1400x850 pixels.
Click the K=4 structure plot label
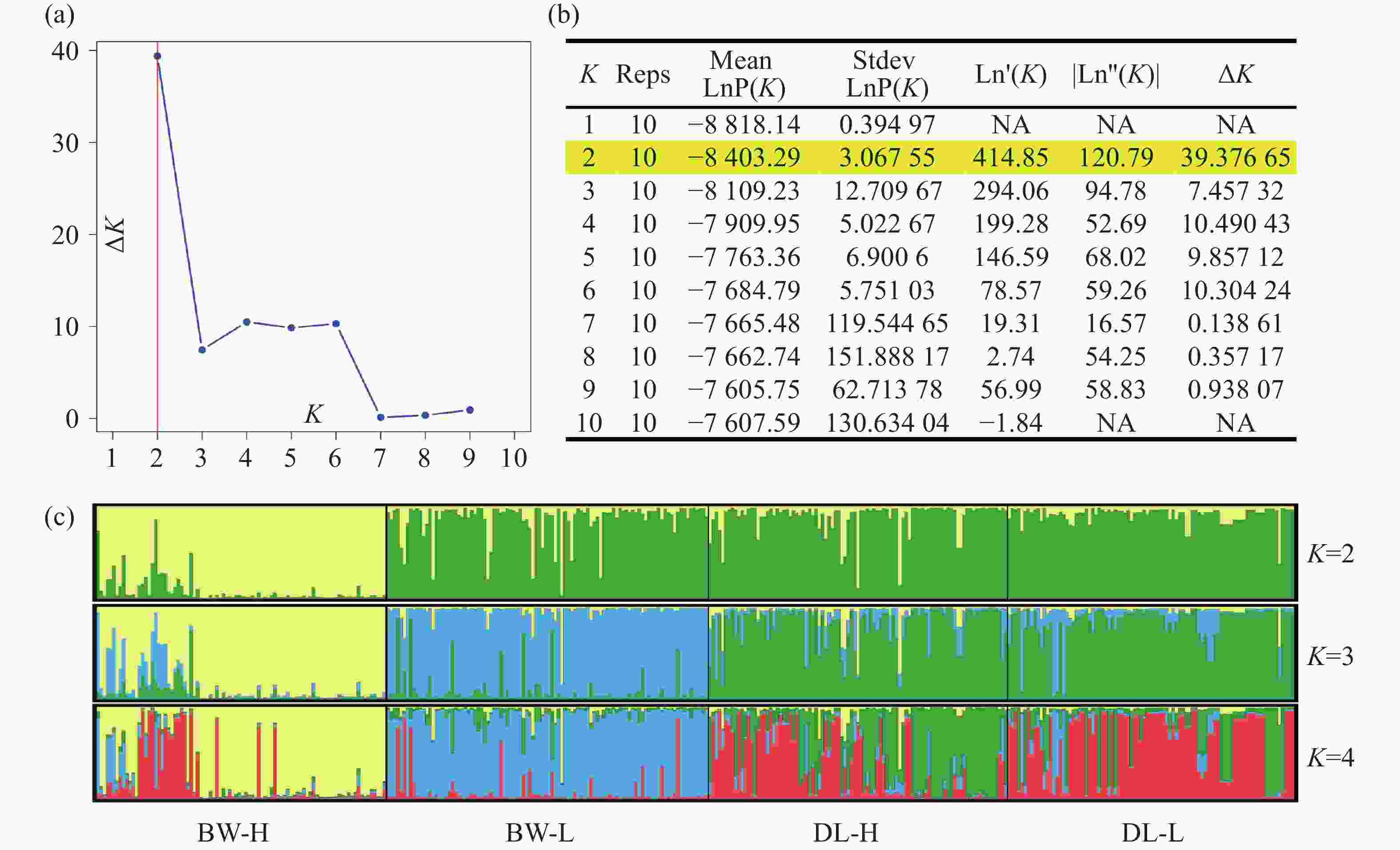click(x=1330, y=758)
